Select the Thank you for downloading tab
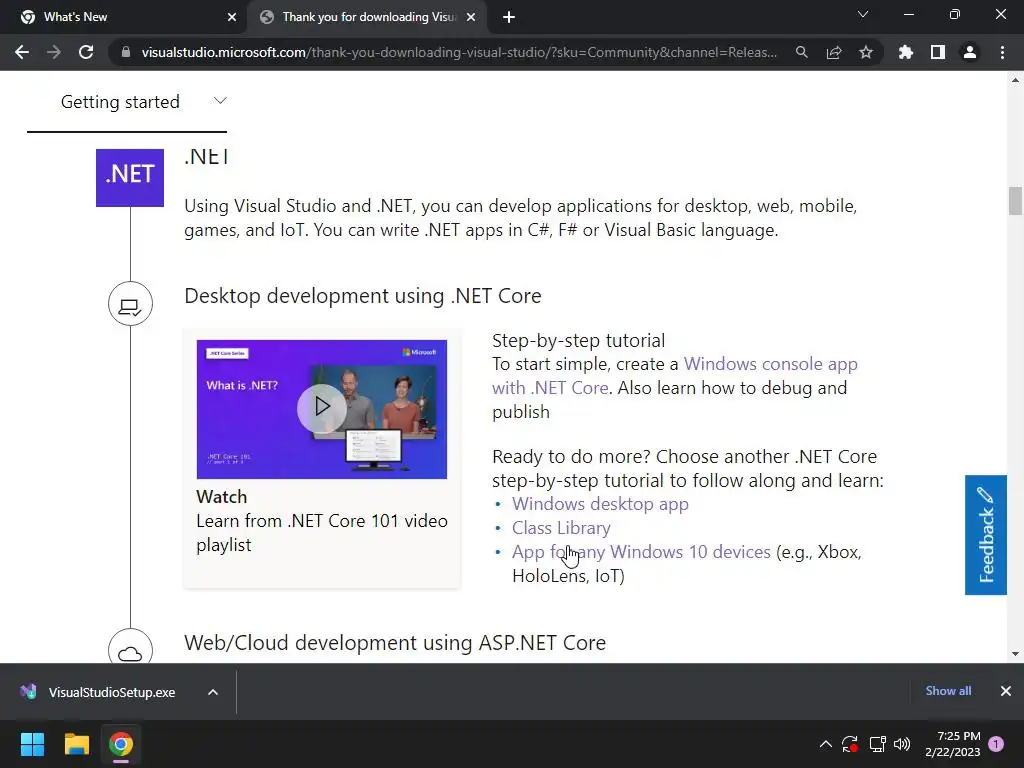This screenshot has height=768, width=1024. [366, 17]
